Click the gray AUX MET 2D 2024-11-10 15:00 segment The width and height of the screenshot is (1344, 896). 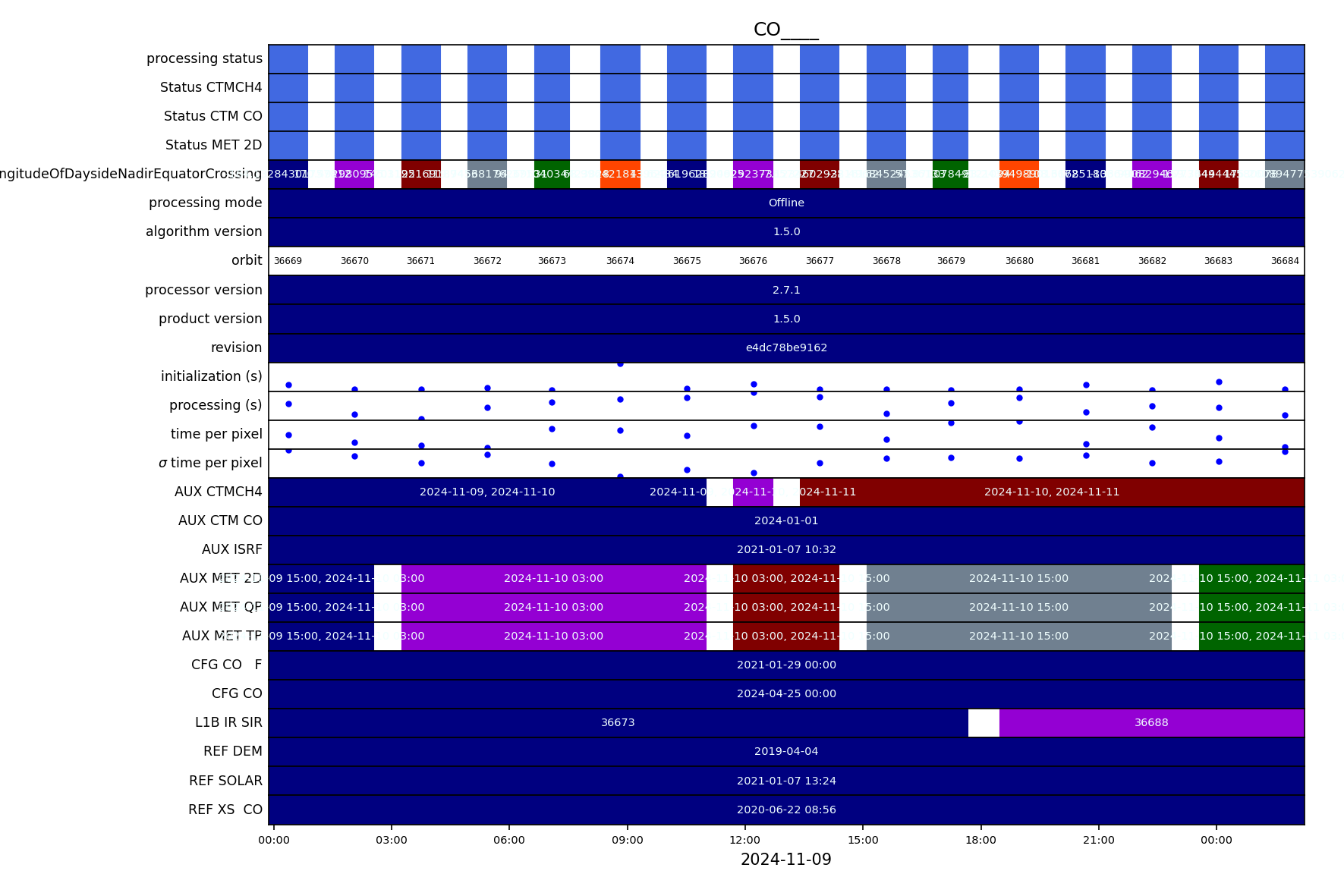[x=1018, y=579]
